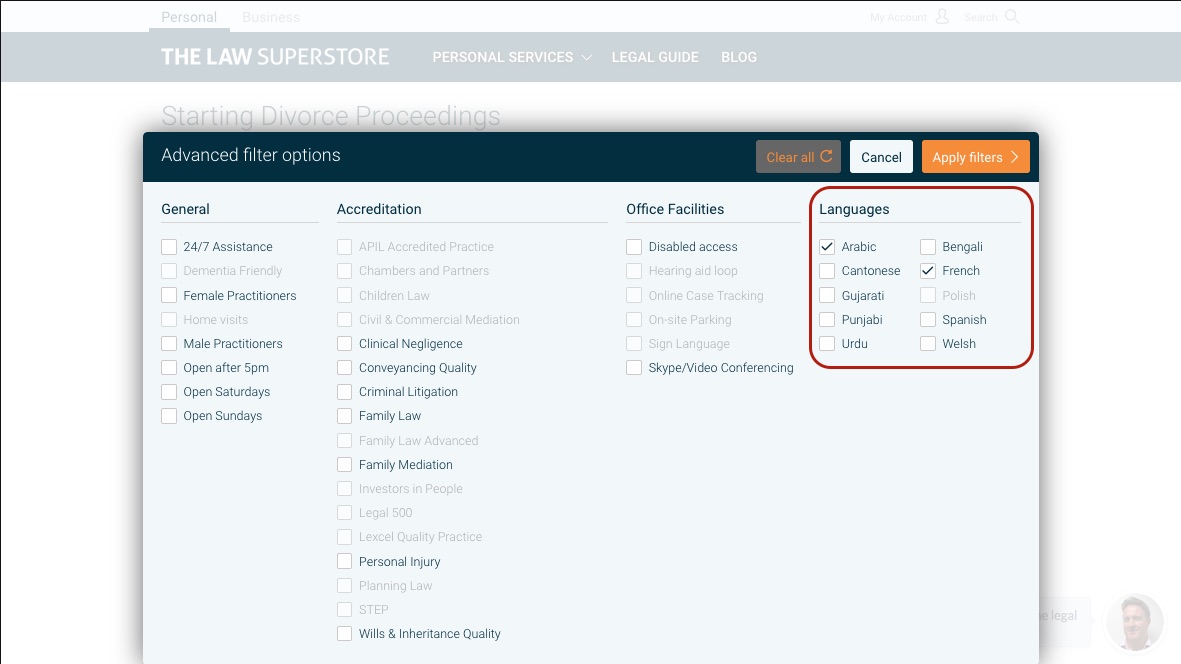
Task: Check Wills & Inheritance Quality
Action: [x=344, y=633]
